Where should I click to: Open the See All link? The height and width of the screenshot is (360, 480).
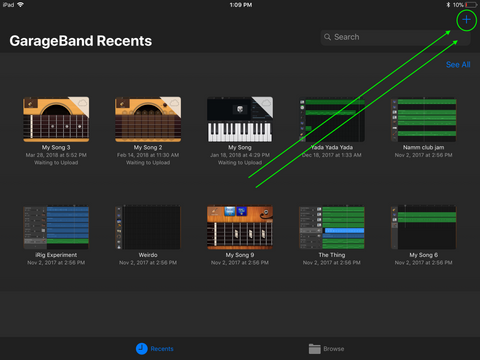tap(458, 65)
